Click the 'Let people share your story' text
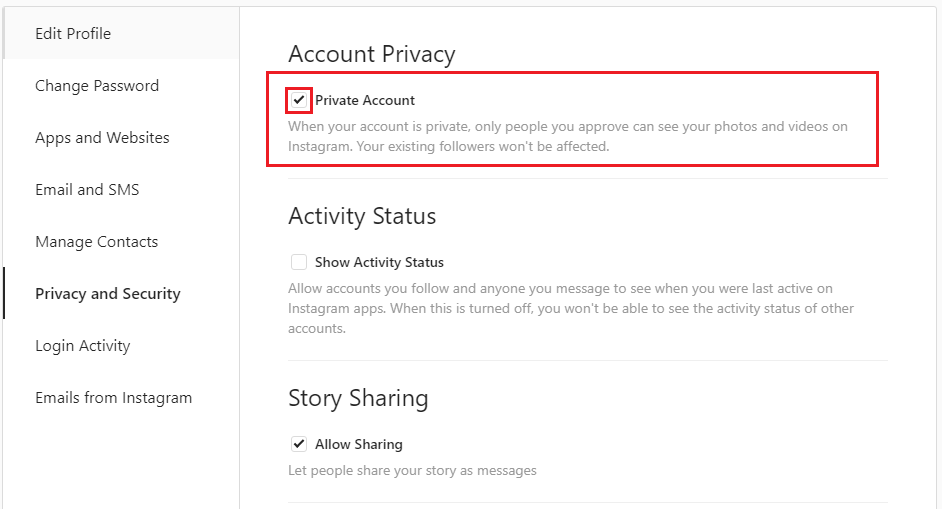Viewport: 942px width, 509px height. pyautogui.click(x=412, y=470)
